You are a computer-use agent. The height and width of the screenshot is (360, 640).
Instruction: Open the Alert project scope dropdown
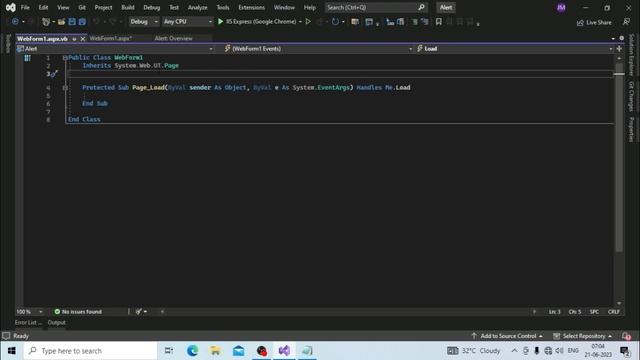(115, 49)
